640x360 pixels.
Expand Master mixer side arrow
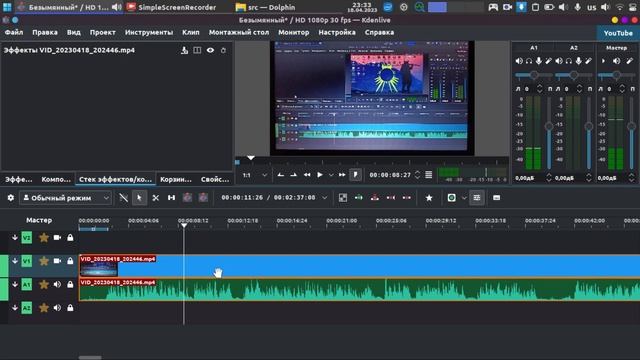pos(604,61)
